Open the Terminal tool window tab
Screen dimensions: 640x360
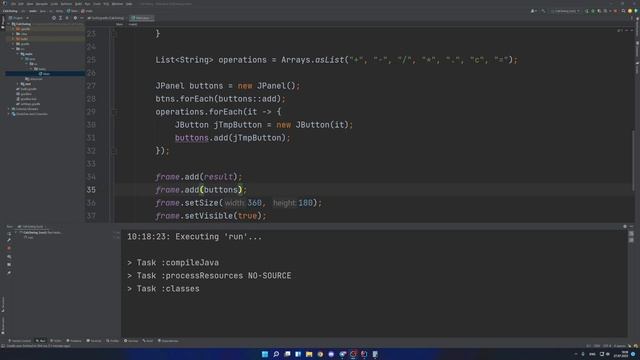point(93,341)
